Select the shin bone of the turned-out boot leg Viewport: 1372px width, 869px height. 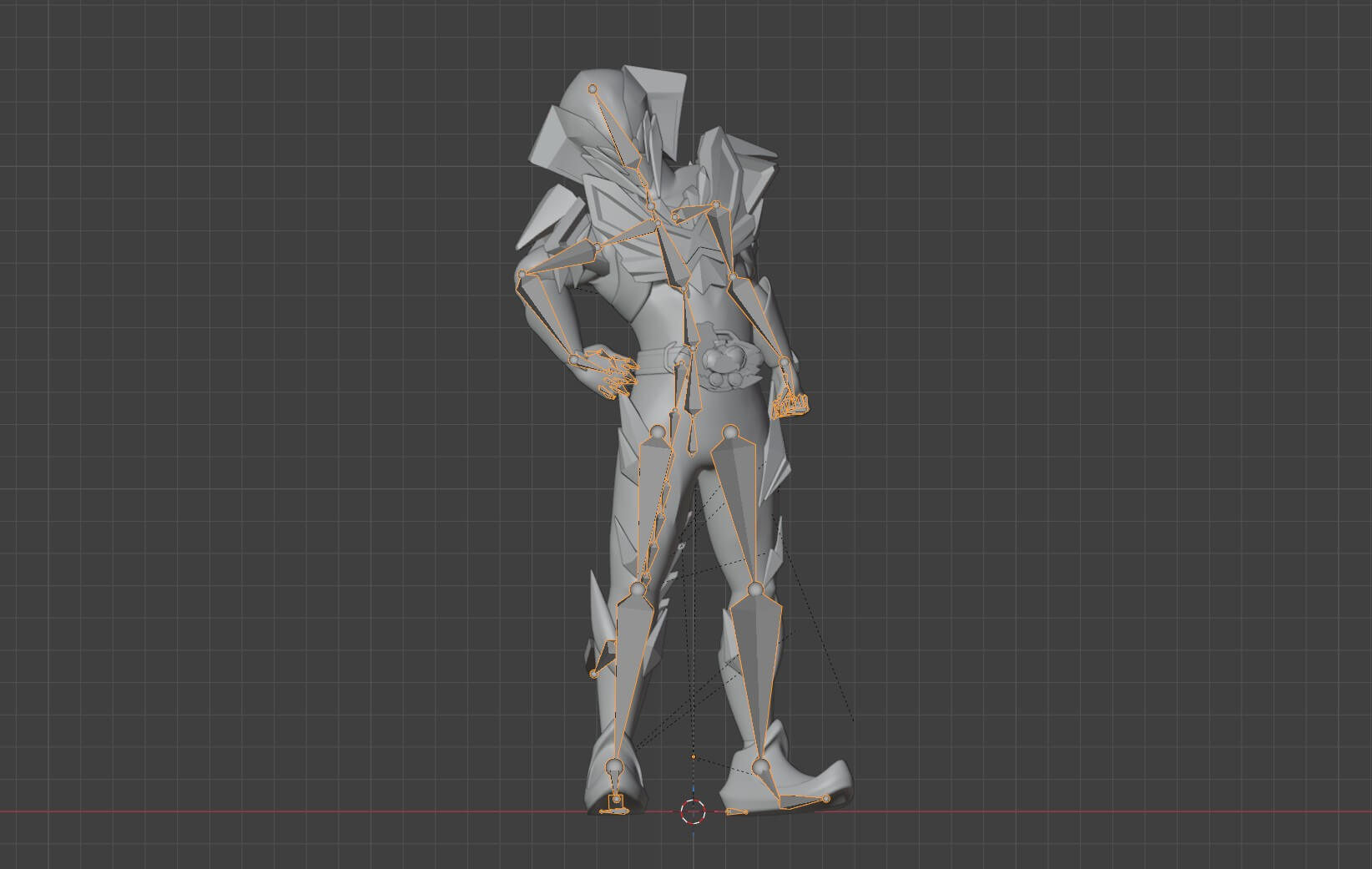point(757,676)
